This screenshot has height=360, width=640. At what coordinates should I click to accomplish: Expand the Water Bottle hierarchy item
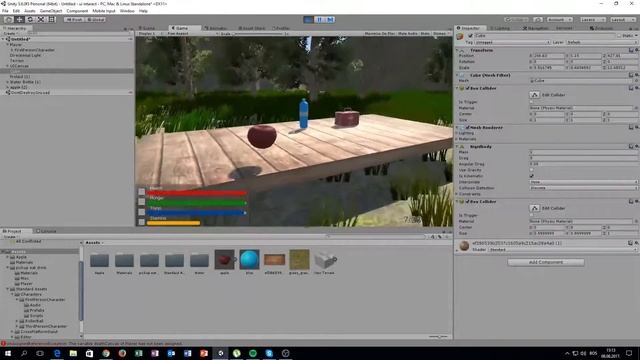pos(7,82)
